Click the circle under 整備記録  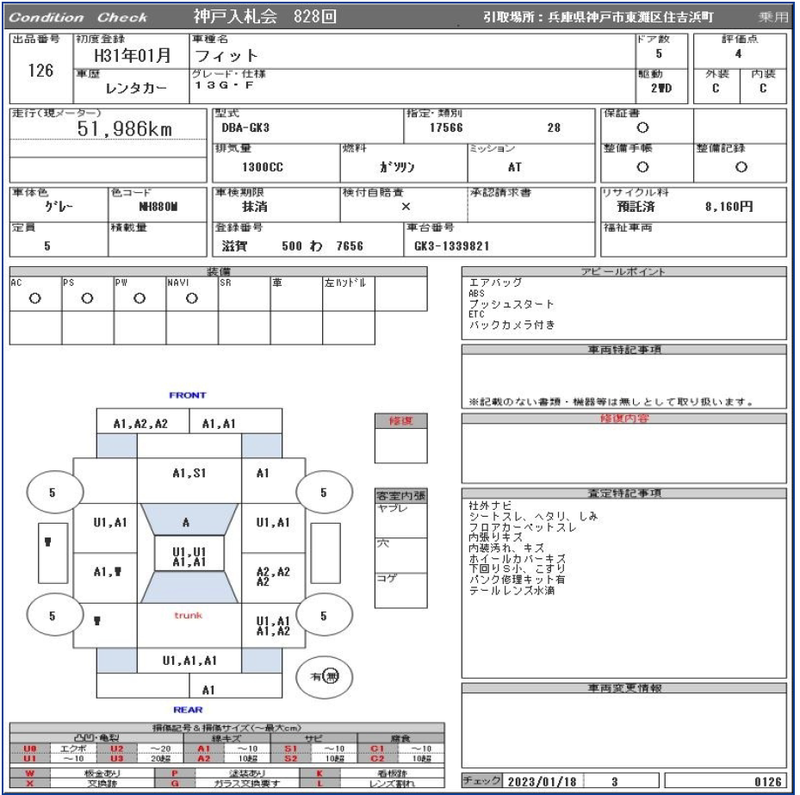pos(741,167)
